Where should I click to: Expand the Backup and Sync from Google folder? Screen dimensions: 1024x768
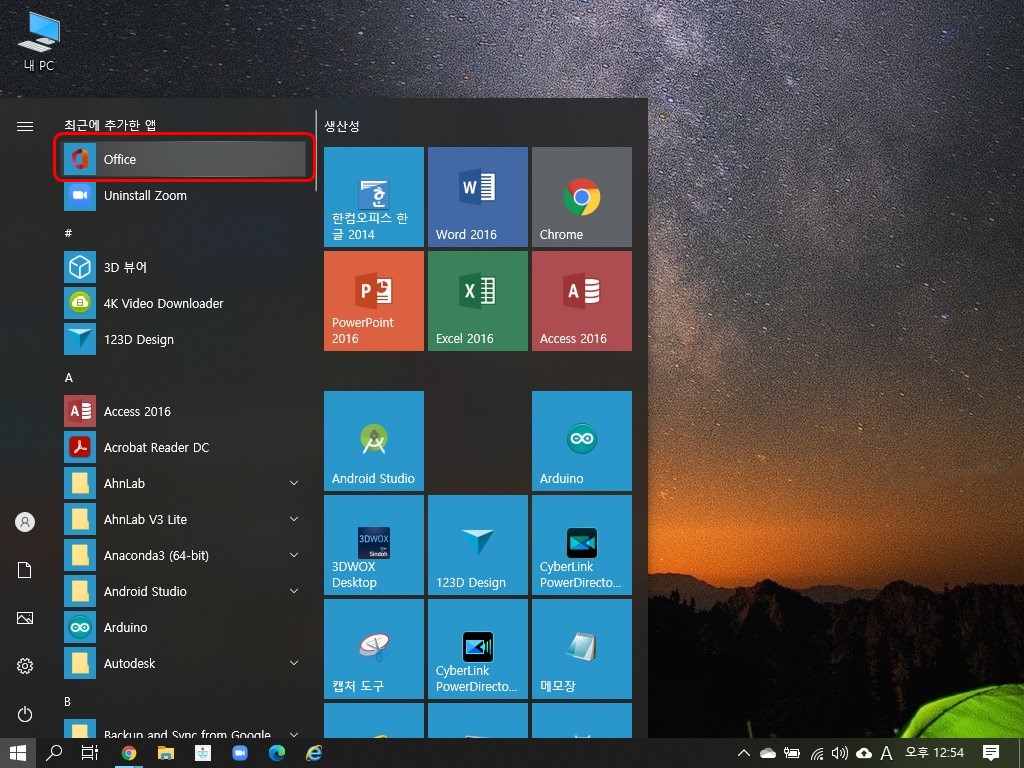pos(184,730)
